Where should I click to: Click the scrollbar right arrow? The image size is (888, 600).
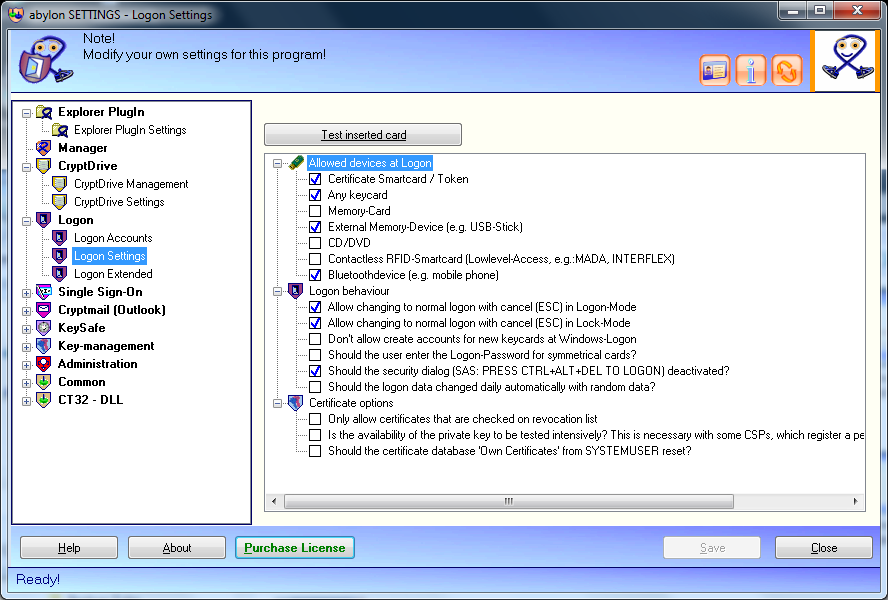(x=855, y=501)
